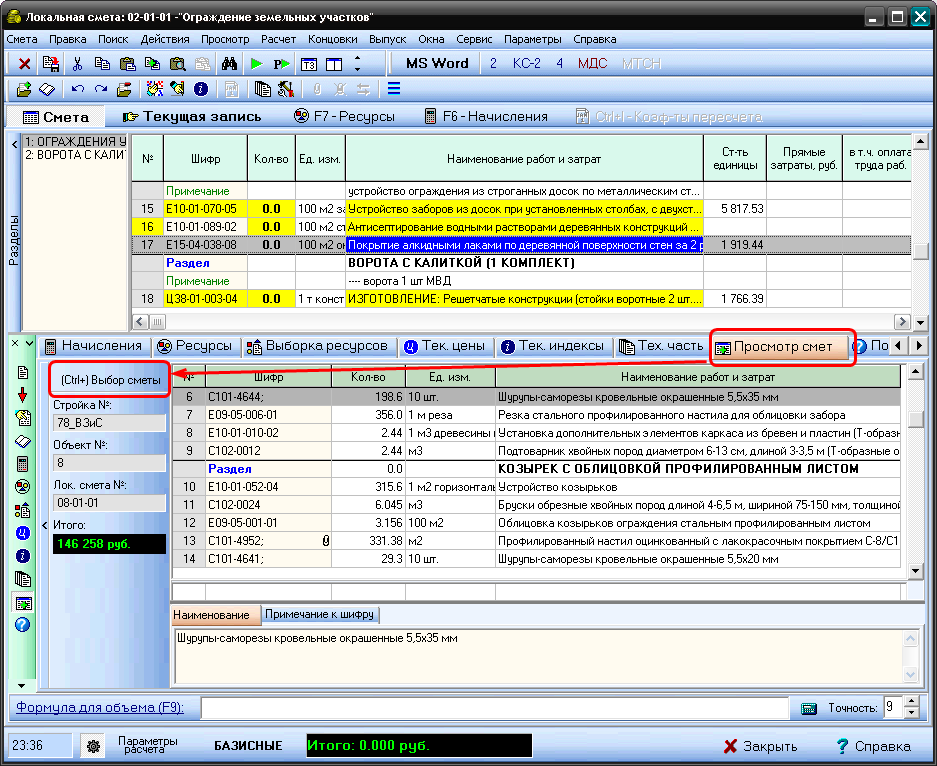This screenshot has width=937, height=766.
Task: Collapse the Разделы panel with the arrow
Action: [x=14, y=145]
